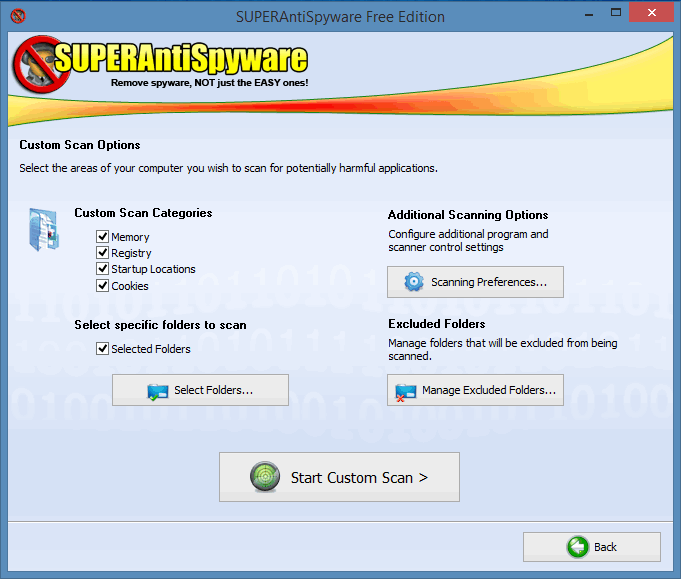Open Manage Excluded Folders

tap(475, 390)
